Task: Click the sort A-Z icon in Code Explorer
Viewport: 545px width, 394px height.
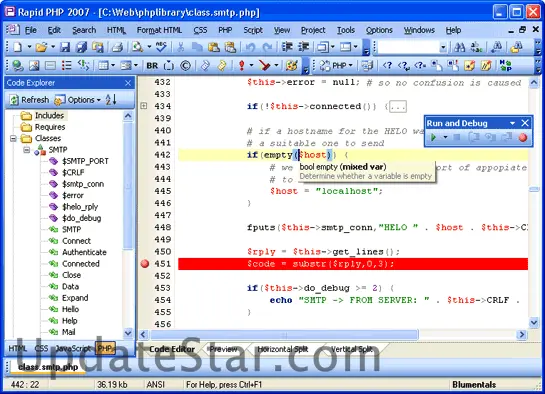Action: point(111,100)
